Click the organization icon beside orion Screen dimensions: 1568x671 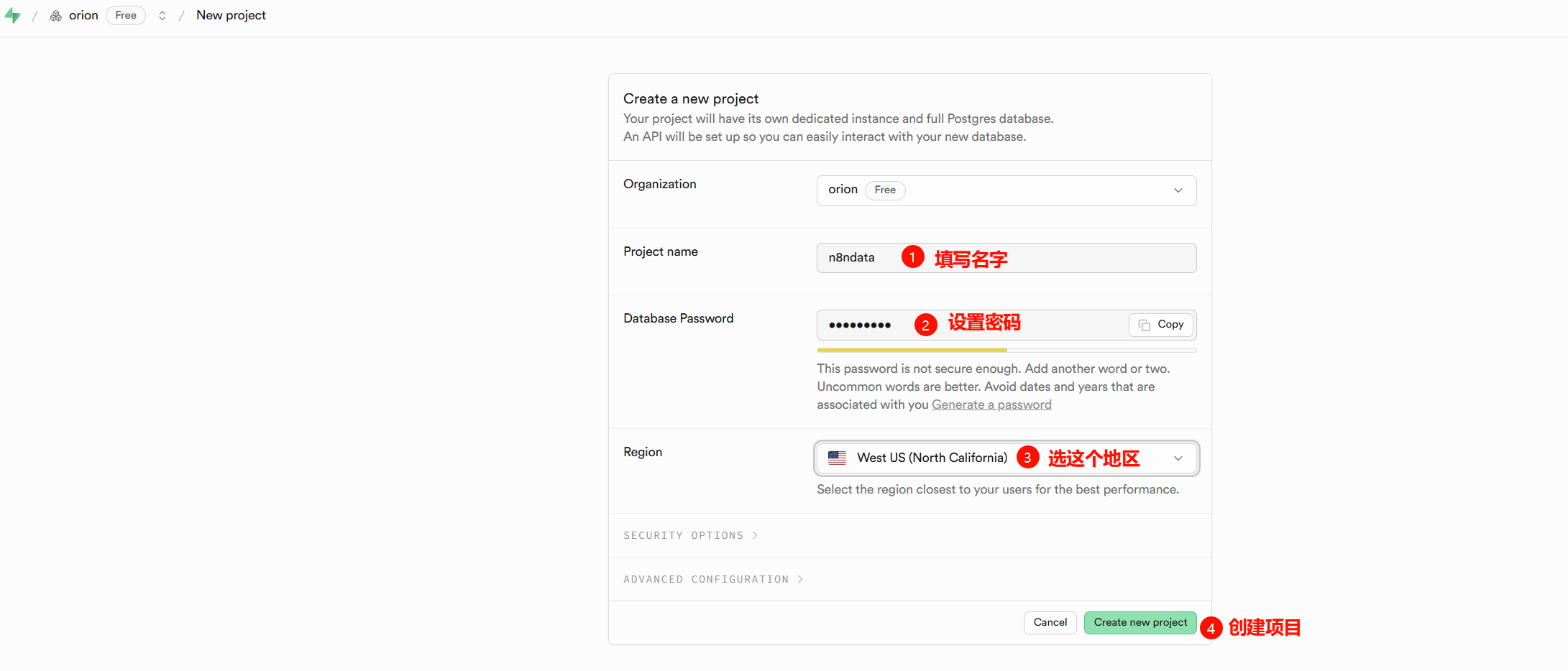pyautogui.click(x=55, y=16)
